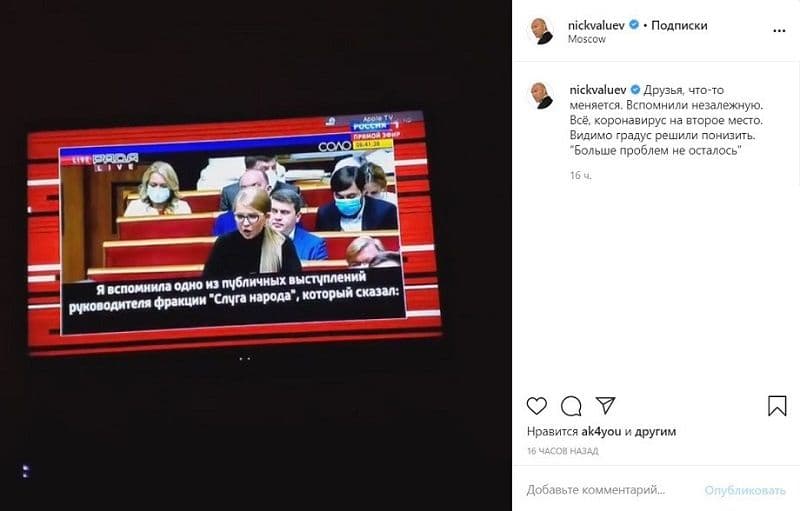Open nickvaluev username in the caption
800x511 pixels.
pyautogui.click(x=597, y=90)
